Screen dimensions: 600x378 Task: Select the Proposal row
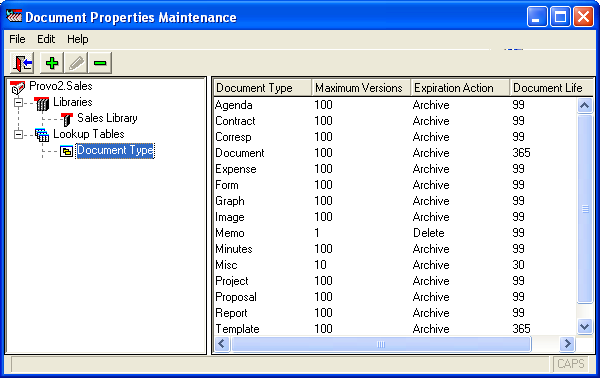[395, 297]
